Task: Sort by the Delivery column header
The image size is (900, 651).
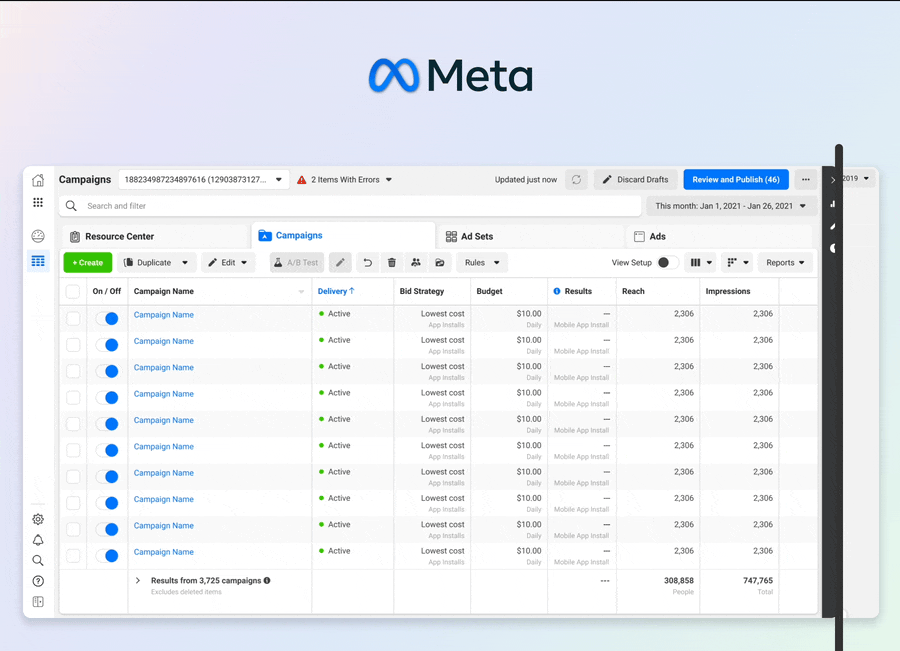Action: 336,291
